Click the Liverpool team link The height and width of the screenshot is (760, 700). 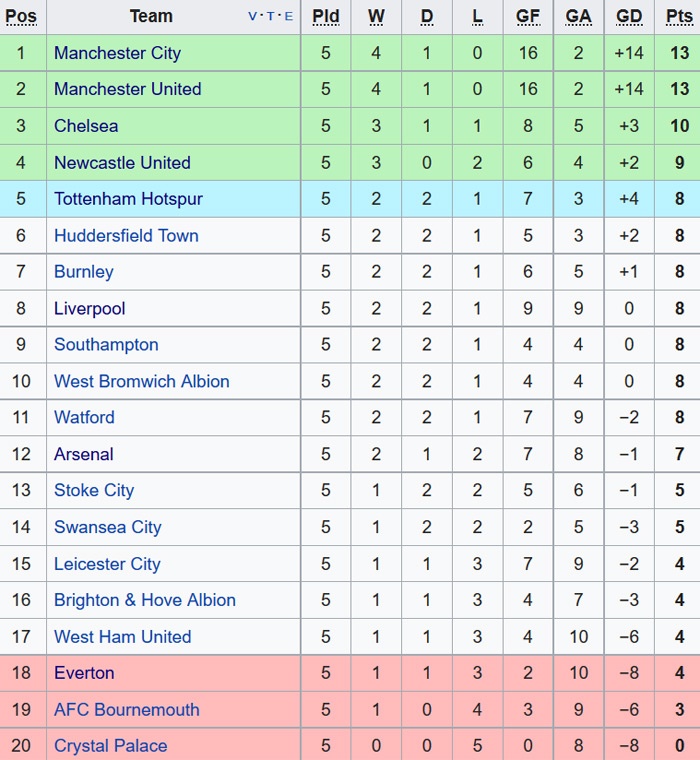[x=90, y=309]
